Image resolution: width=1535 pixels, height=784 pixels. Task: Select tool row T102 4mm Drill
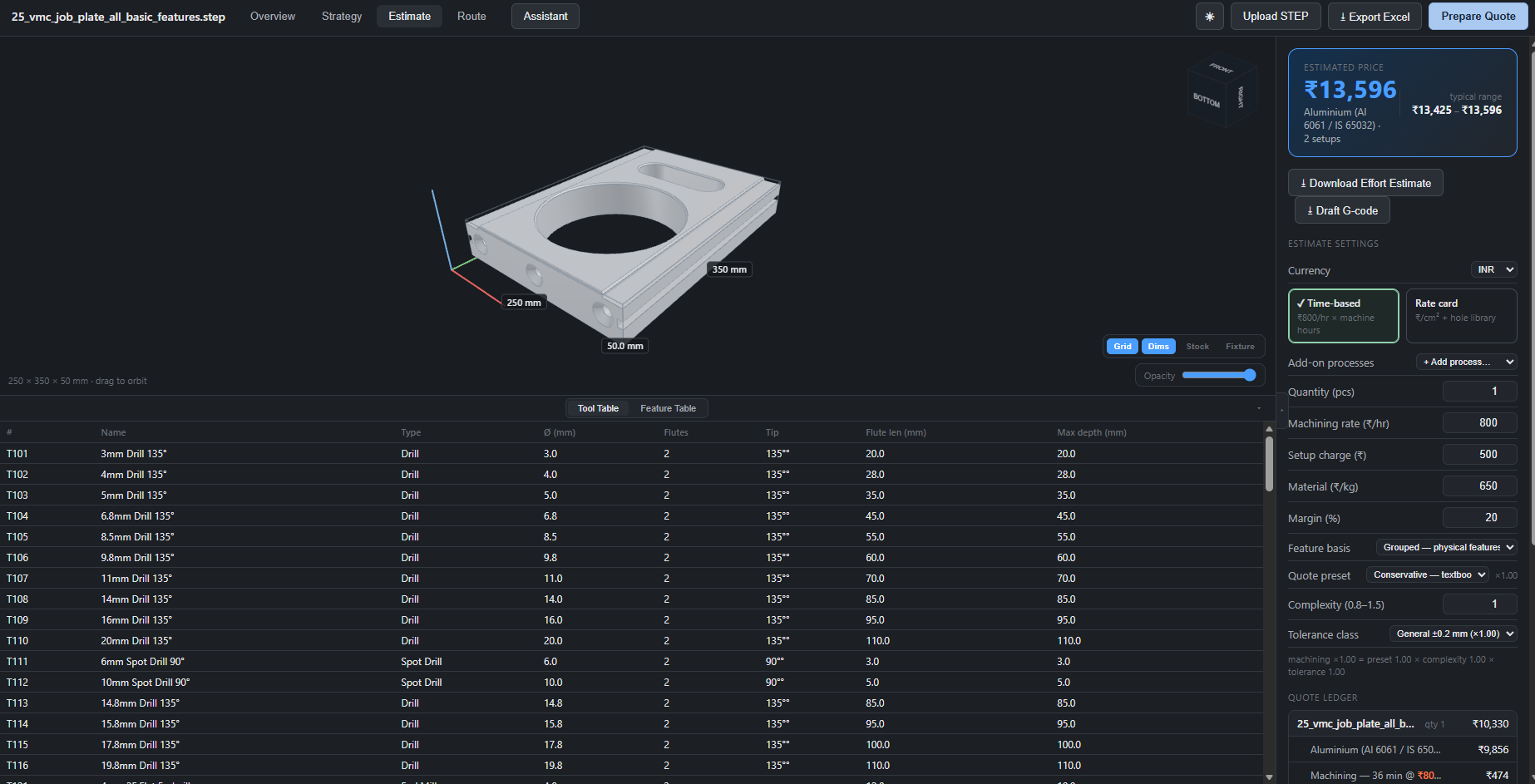tap(632, 475)
